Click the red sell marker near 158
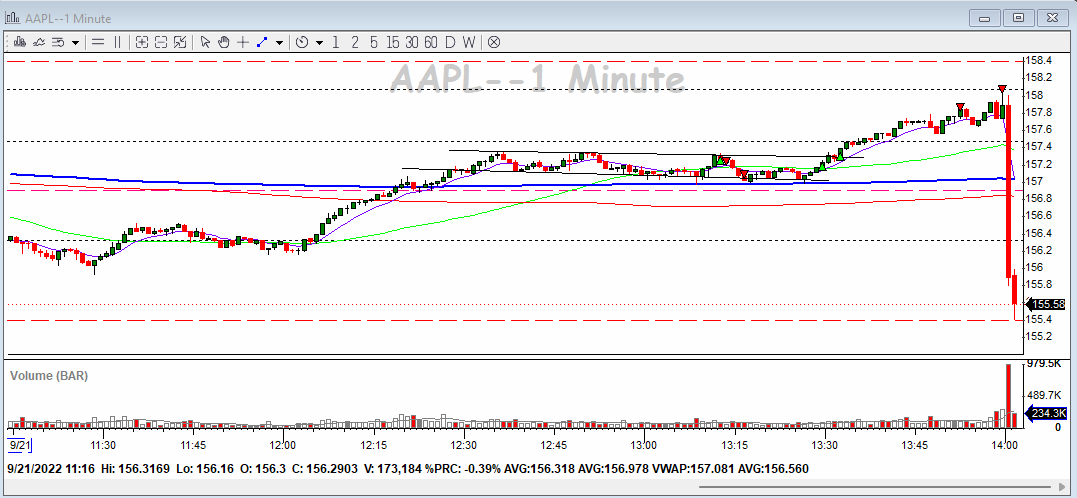This screenshot has width=1077, height=498. coord(1002,89)
